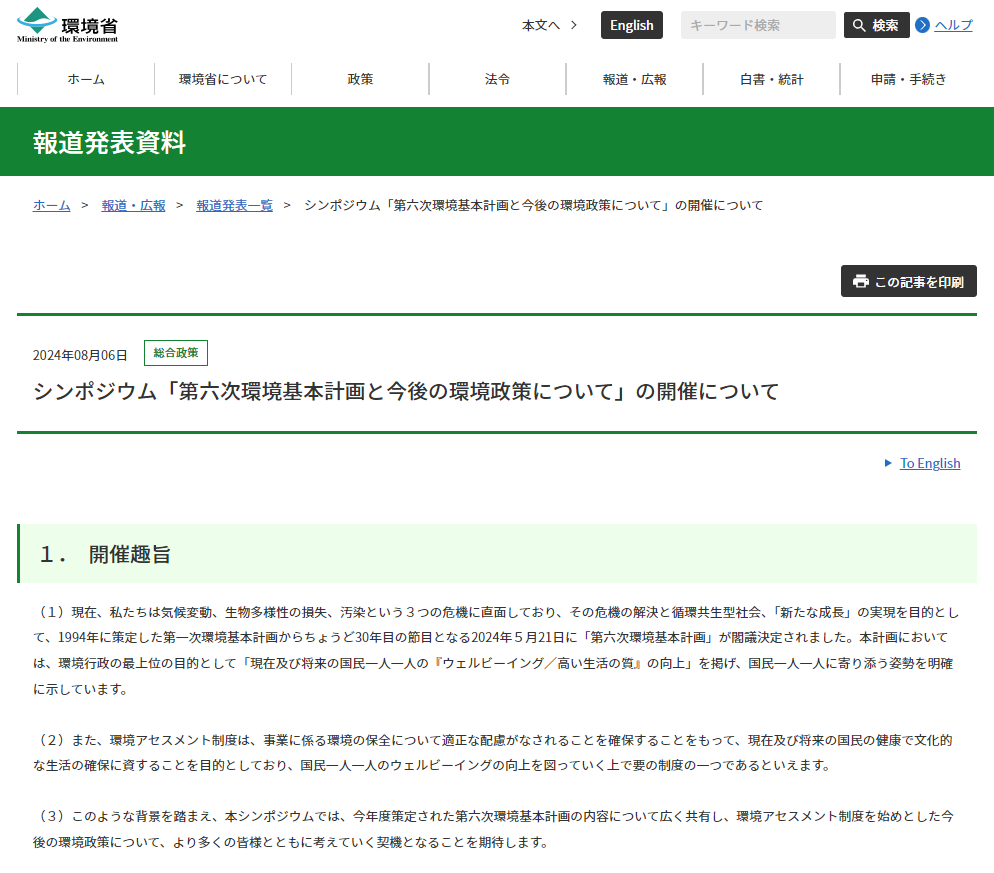Return home via the ホーム breadcrumb link
This screenshot has height=873, width=994.
pos(50,205)
